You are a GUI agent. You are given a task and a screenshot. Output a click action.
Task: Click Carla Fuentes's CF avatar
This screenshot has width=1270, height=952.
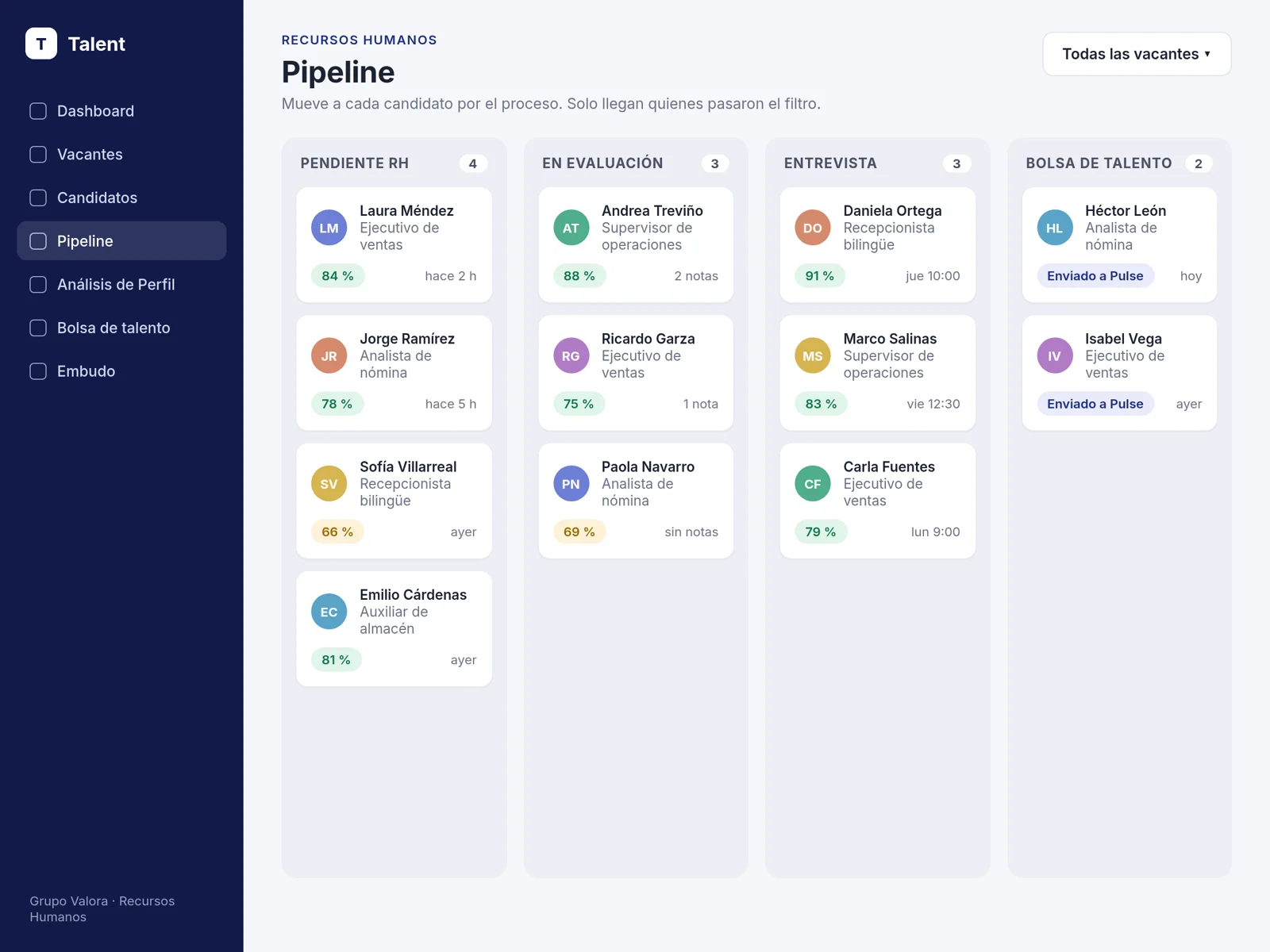813,484
